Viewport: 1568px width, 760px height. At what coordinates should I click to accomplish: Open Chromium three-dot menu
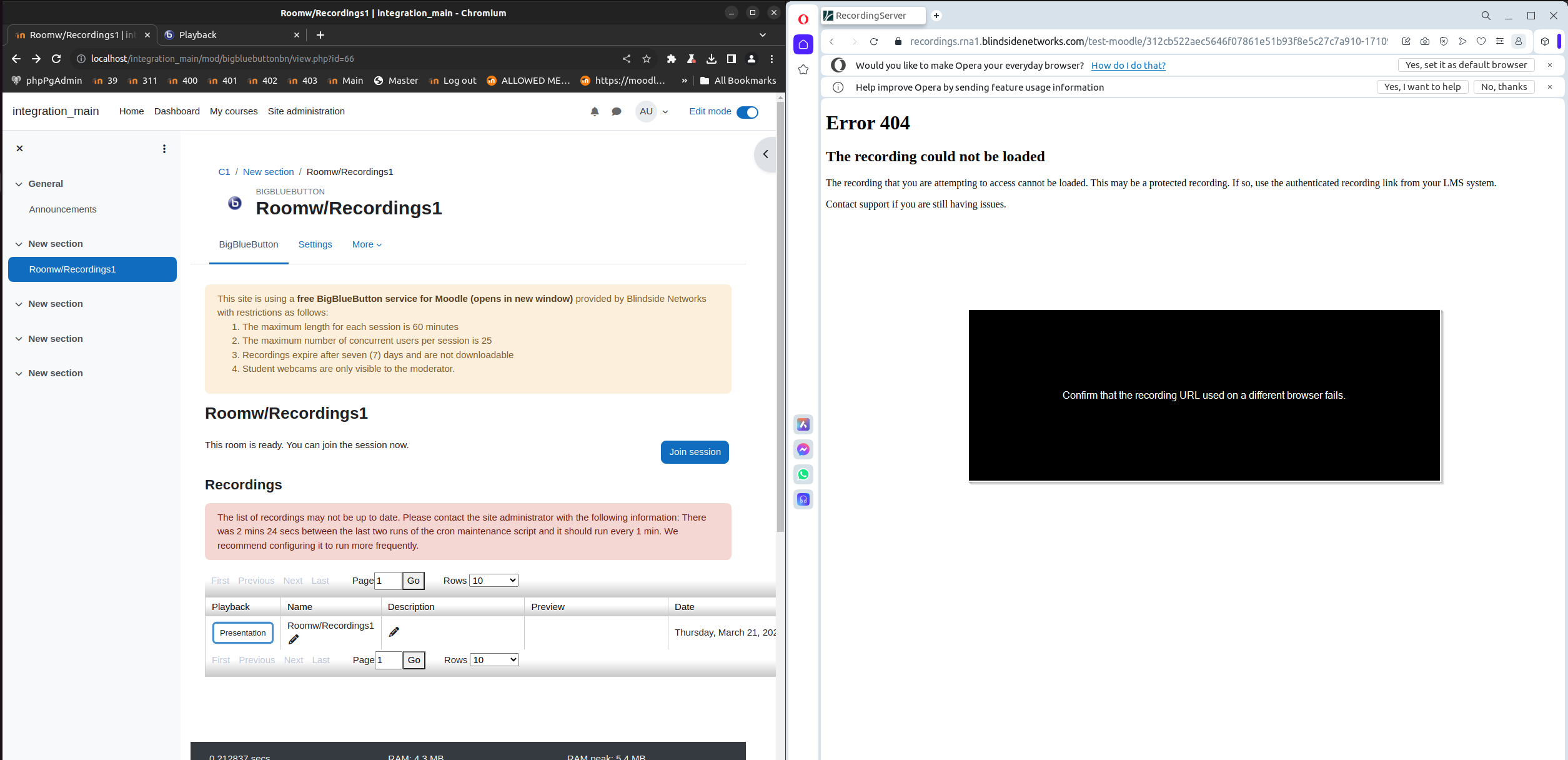(772, 59)
